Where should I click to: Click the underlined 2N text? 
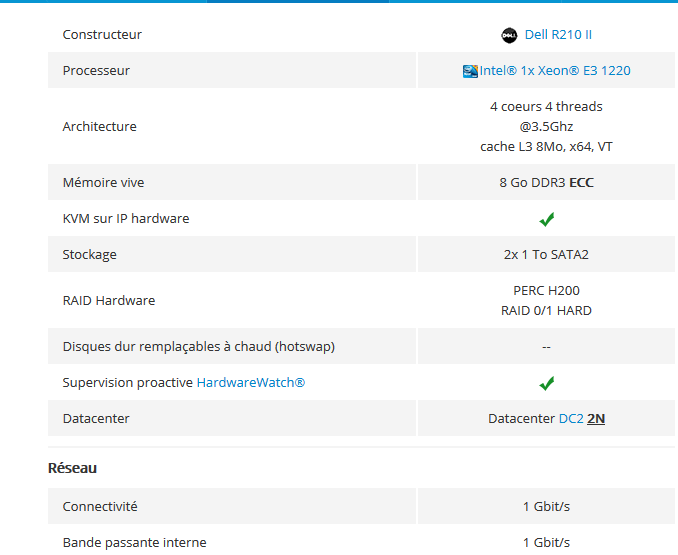pos(596,418)
